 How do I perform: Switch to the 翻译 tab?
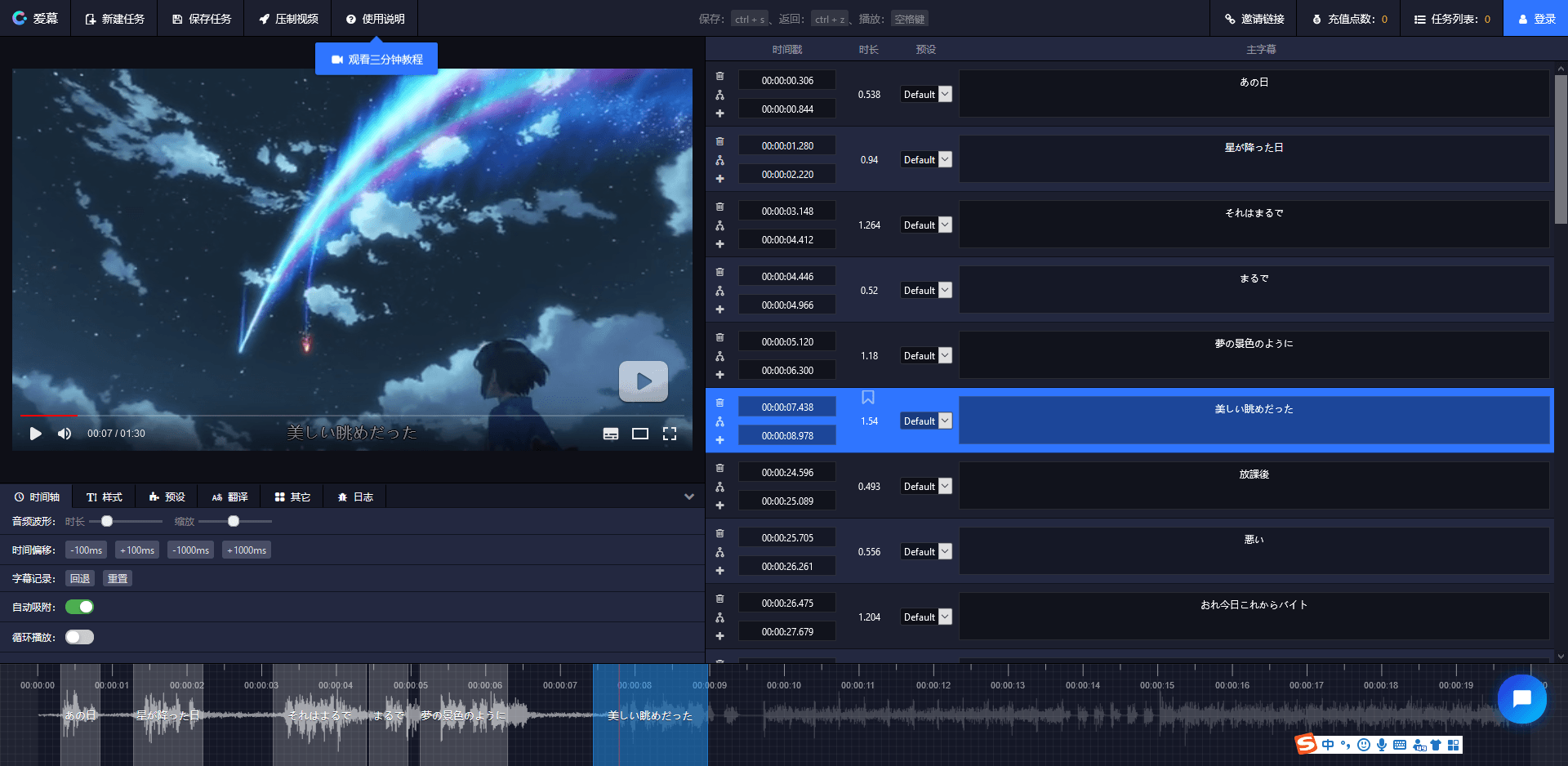tap(229, 497)
